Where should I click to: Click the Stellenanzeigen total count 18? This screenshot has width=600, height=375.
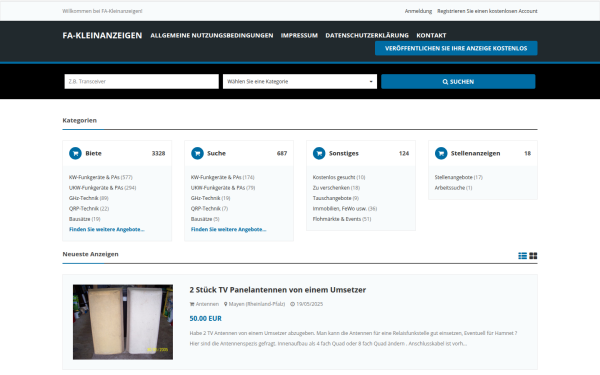click(528, 153)
